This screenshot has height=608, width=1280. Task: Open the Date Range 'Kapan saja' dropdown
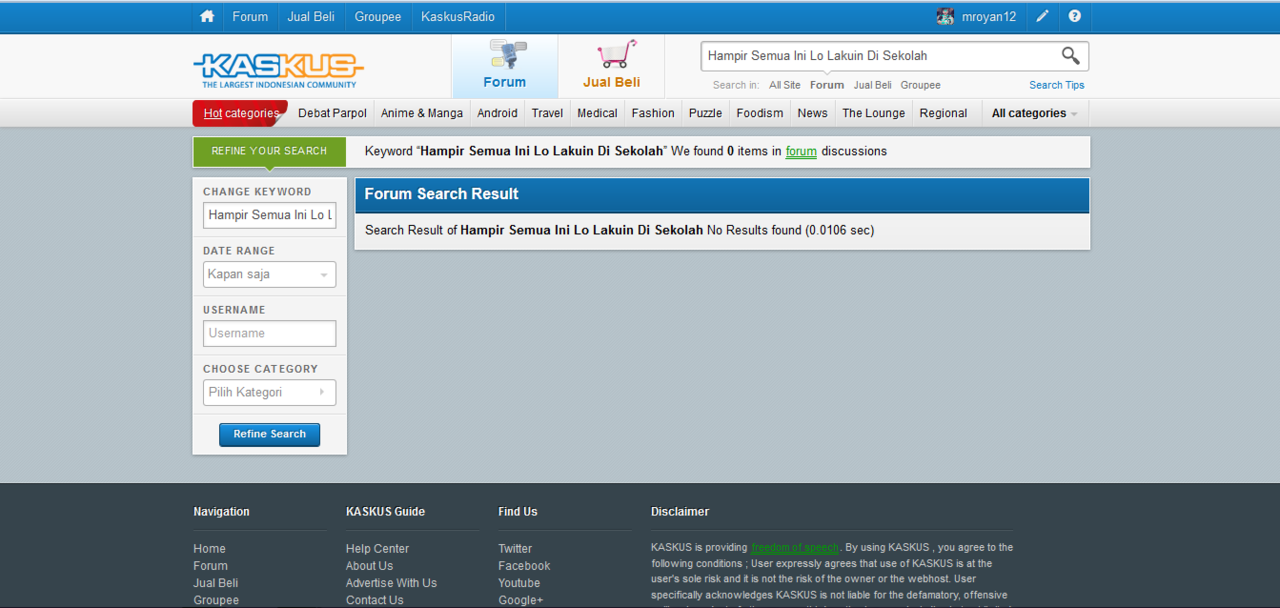coord(269,274)
